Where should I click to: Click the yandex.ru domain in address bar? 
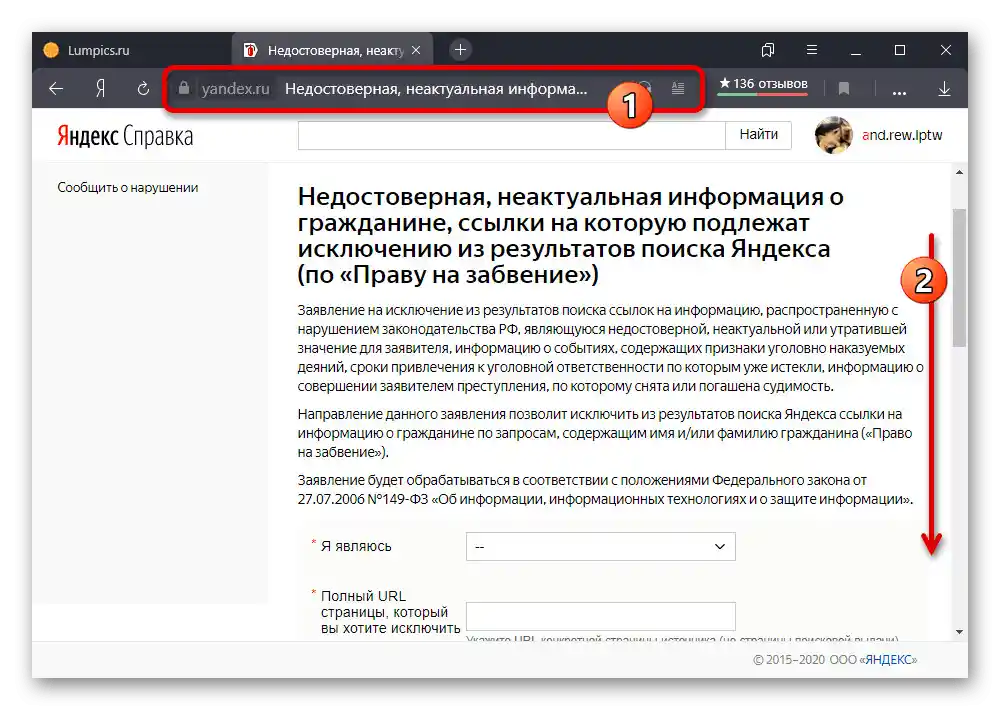[x=235, y=89]
